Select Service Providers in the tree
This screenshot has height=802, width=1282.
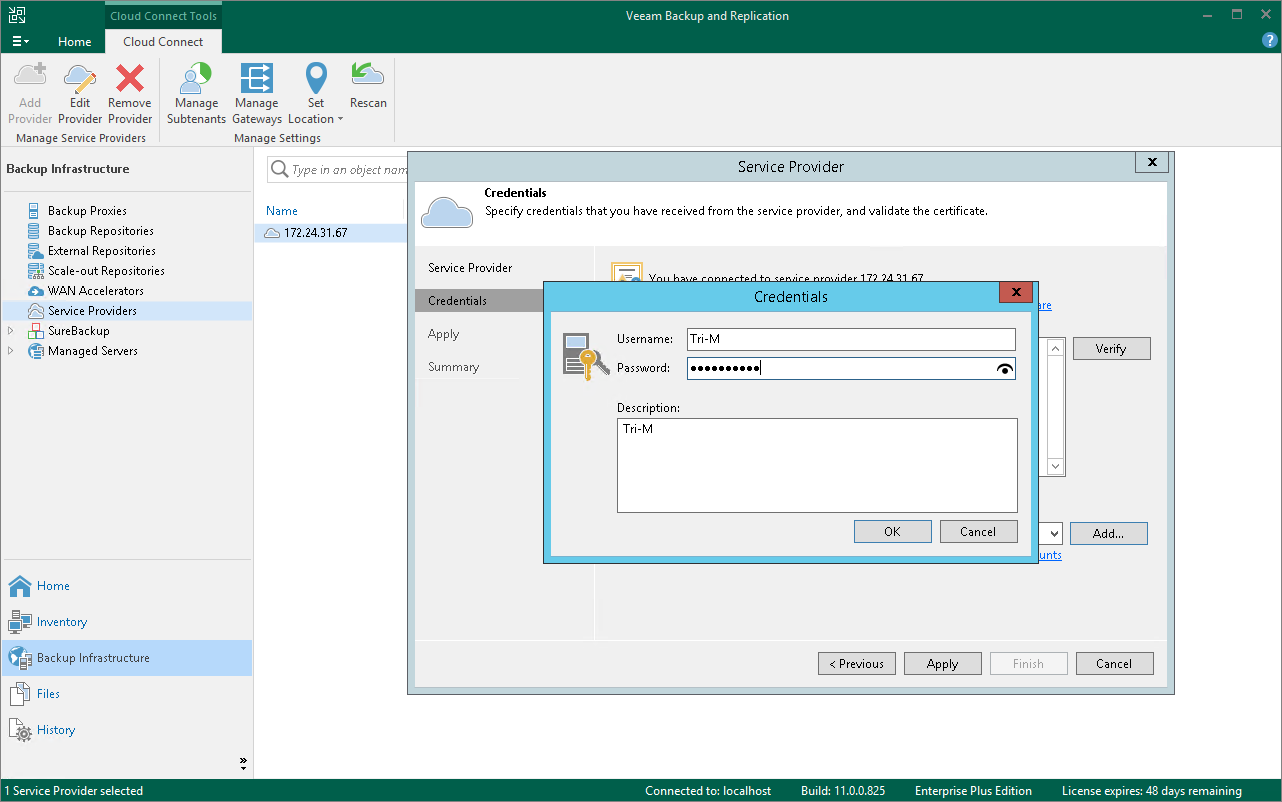(92, 311)
